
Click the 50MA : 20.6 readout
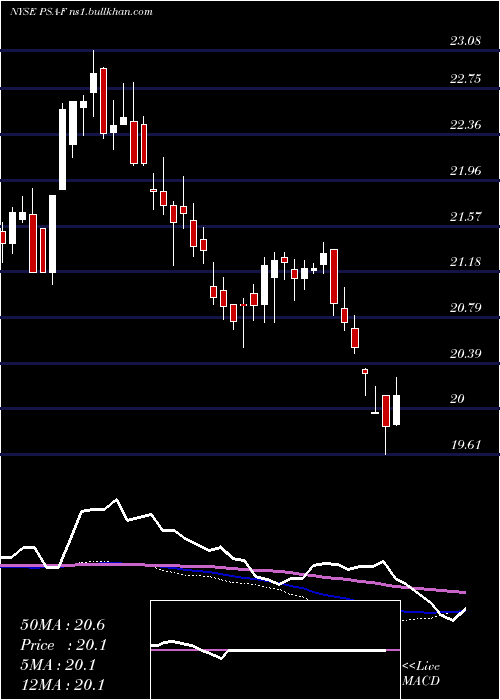(62, 625)
